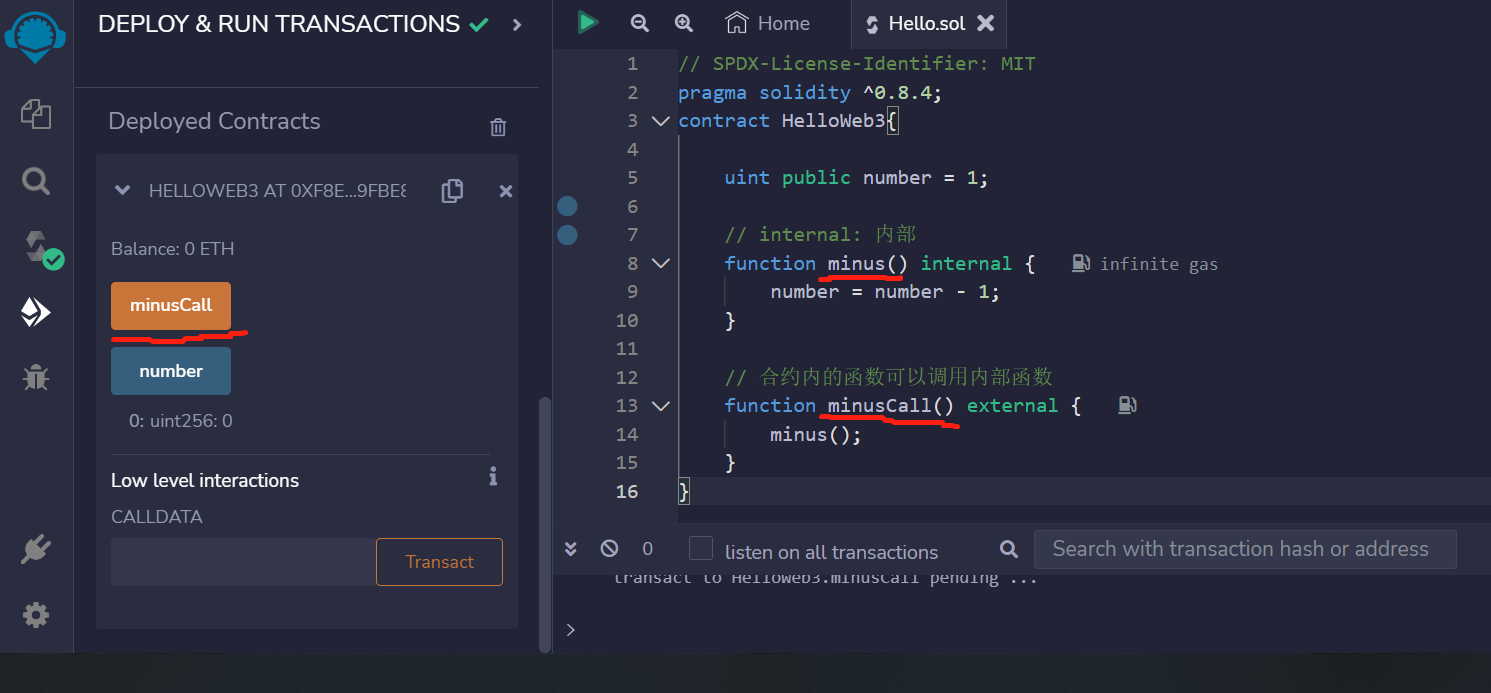The width and height of the screenshot is (1491, 693).
Task: Click the 'Low level interactions' label
Action: coord(205,480)
